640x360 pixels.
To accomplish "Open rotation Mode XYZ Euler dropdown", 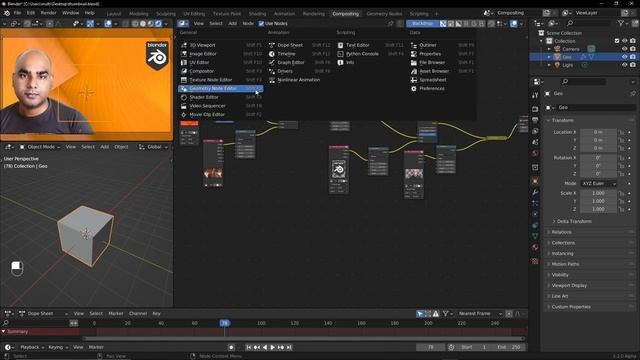I will [598, 183].
